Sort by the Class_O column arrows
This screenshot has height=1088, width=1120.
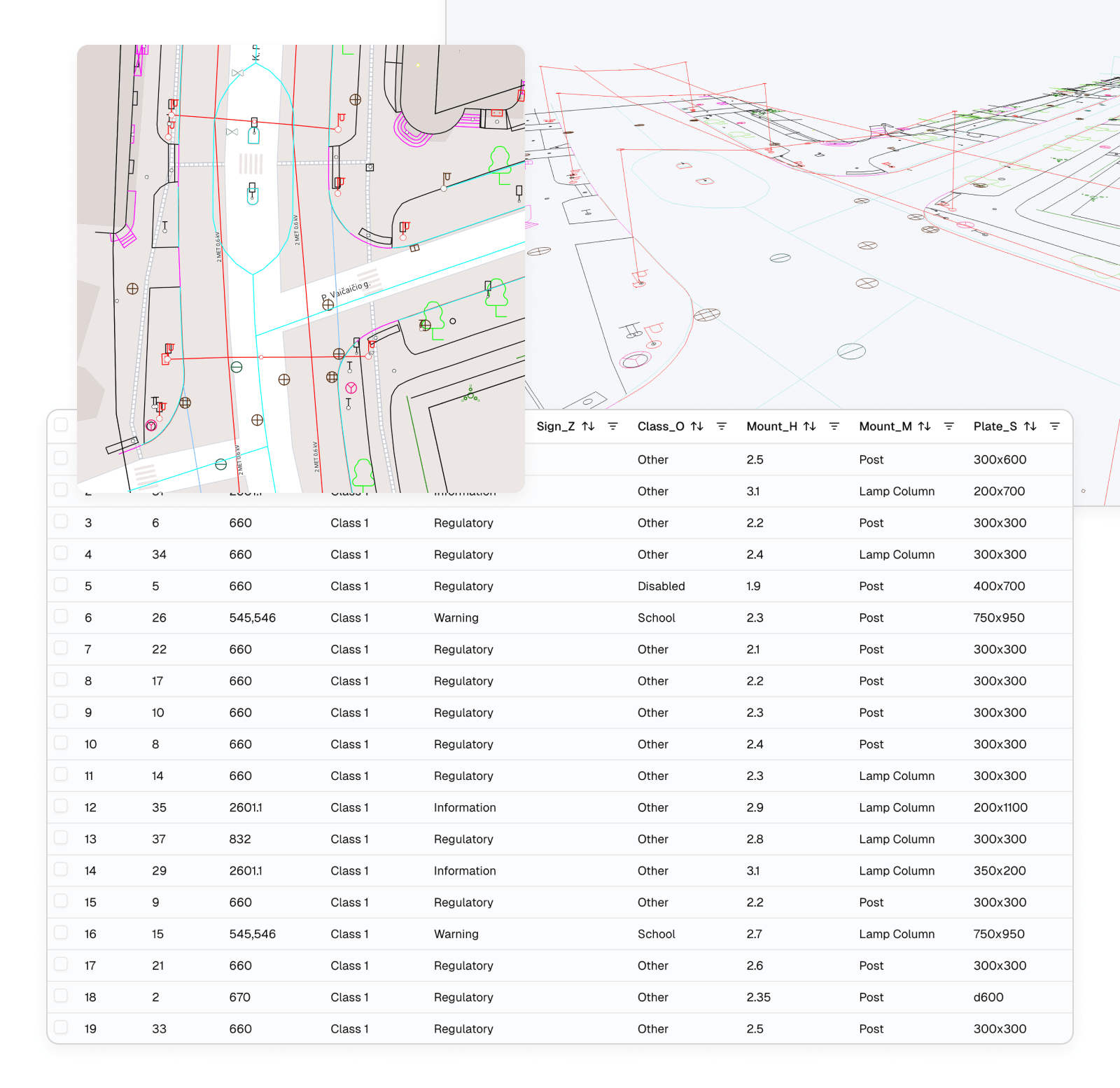[x=696, y=426]
